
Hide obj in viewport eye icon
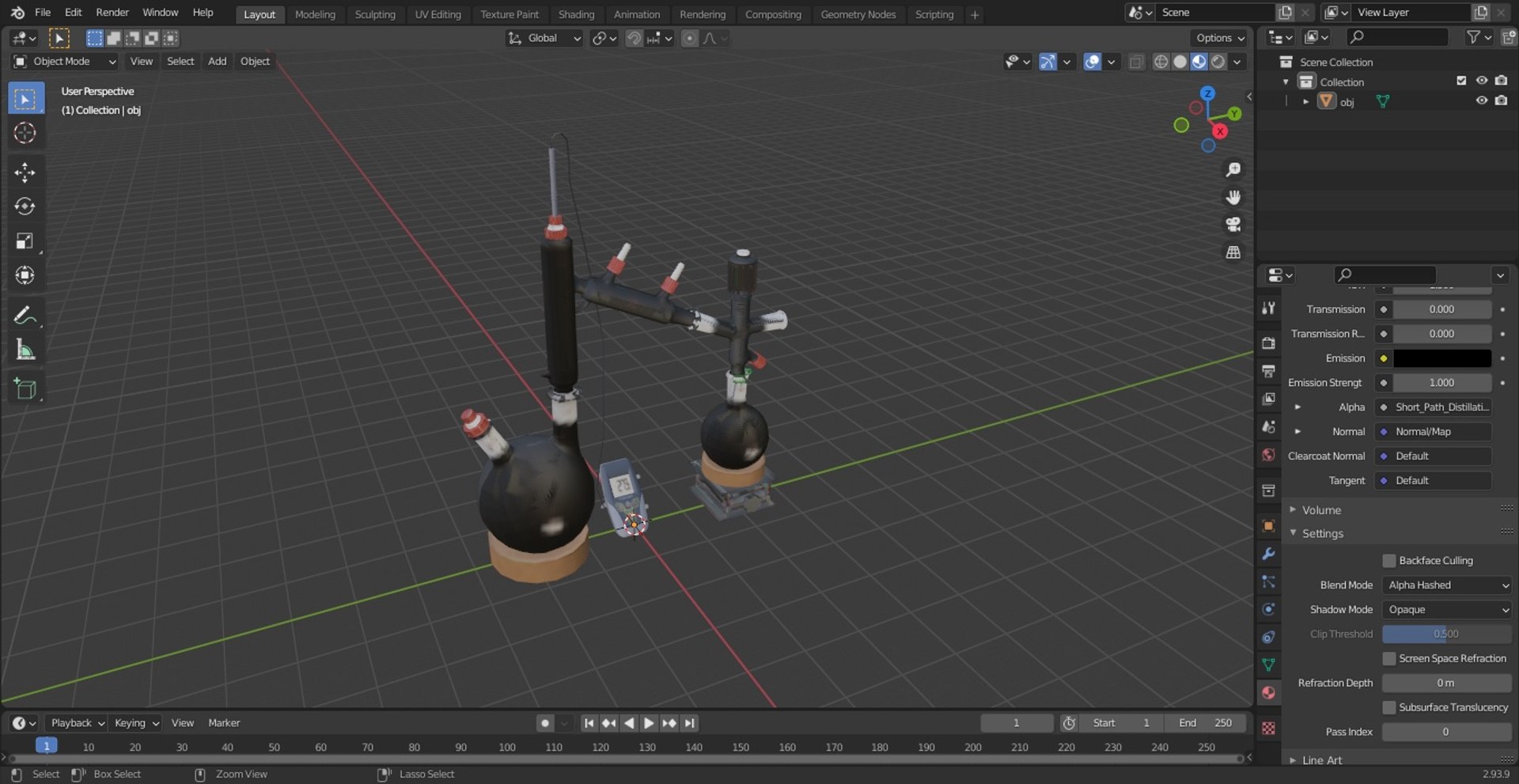pos(1481,100)
